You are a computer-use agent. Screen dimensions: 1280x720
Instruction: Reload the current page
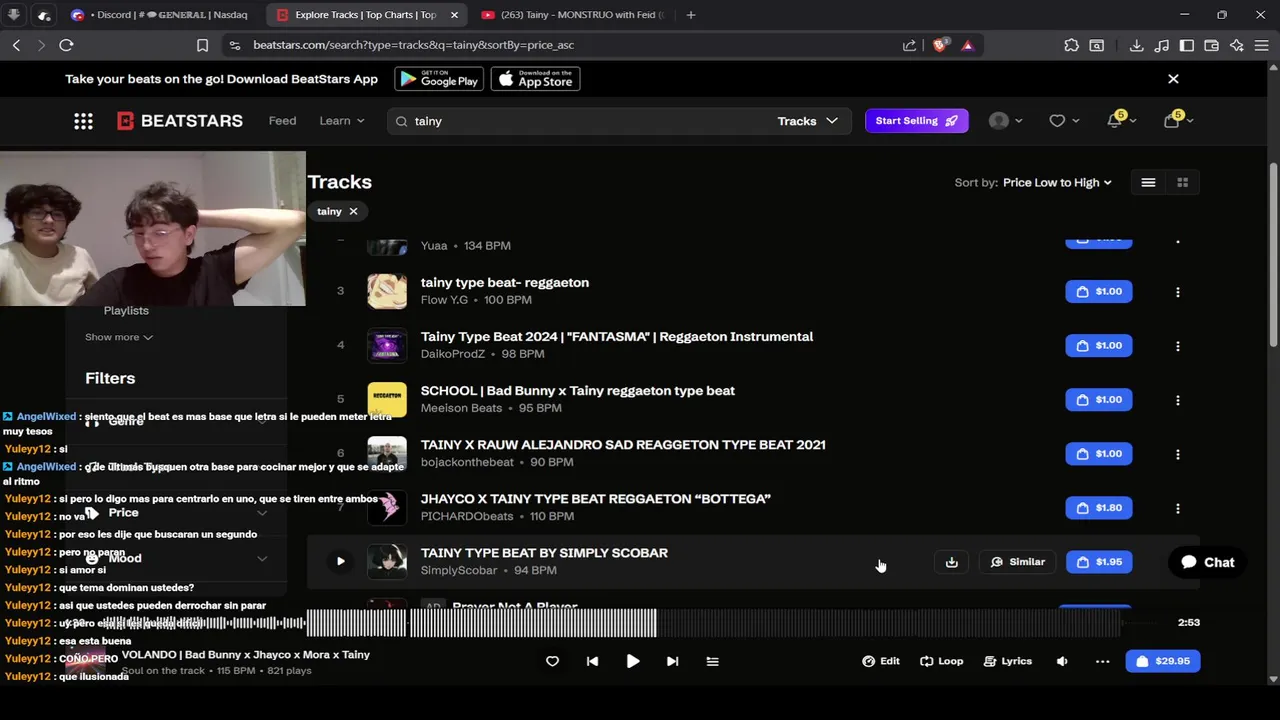[x=66, y=45]
